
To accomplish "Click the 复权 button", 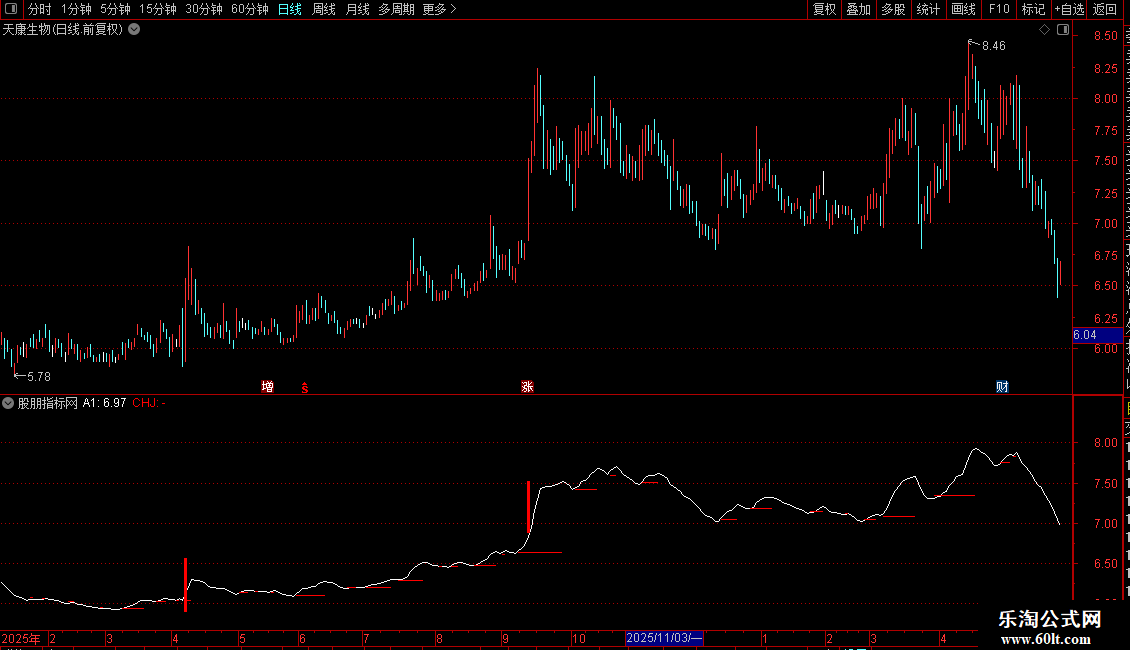I will coord(824,9).
